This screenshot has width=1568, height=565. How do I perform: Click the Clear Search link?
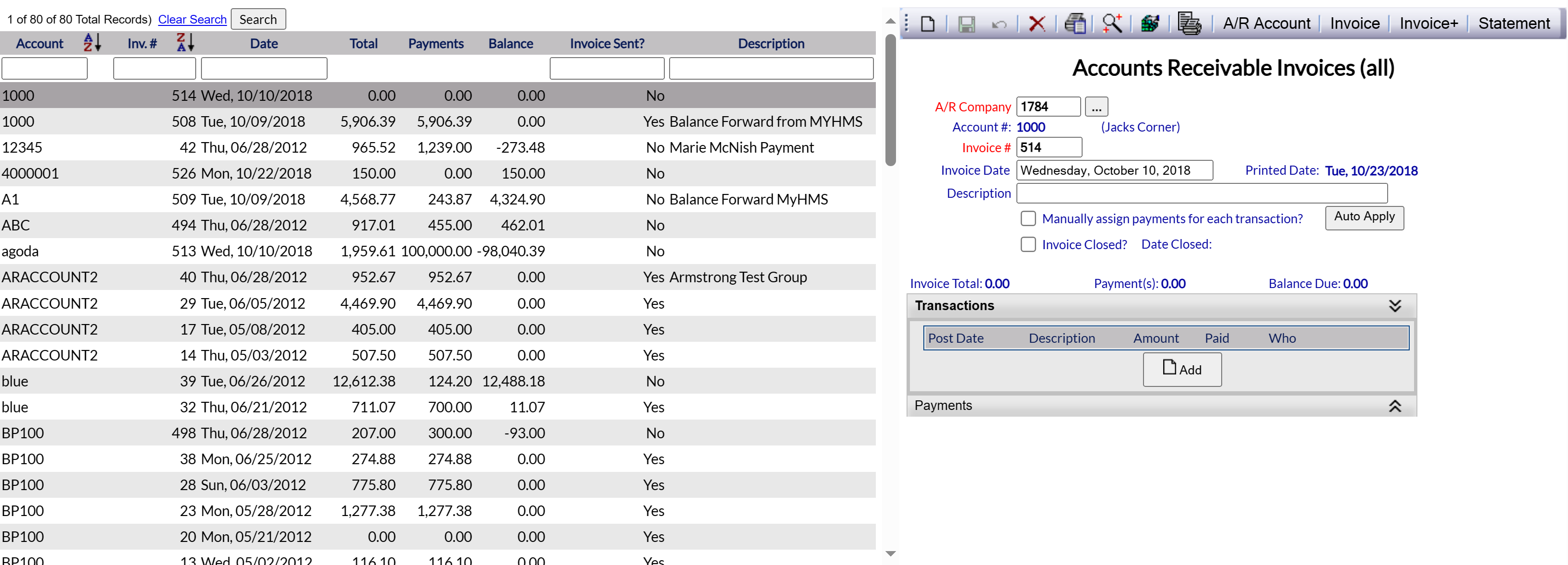(192, 20)
